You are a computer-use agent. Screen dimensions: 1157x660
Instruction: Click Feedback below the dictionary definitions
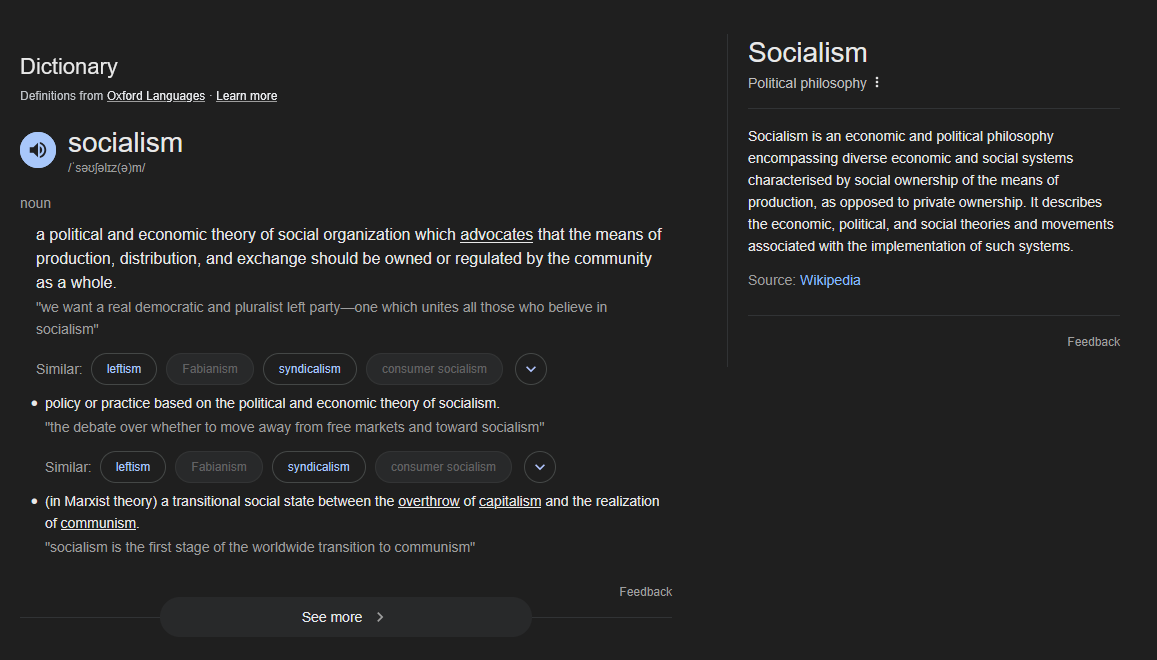(x=646, y=592)
